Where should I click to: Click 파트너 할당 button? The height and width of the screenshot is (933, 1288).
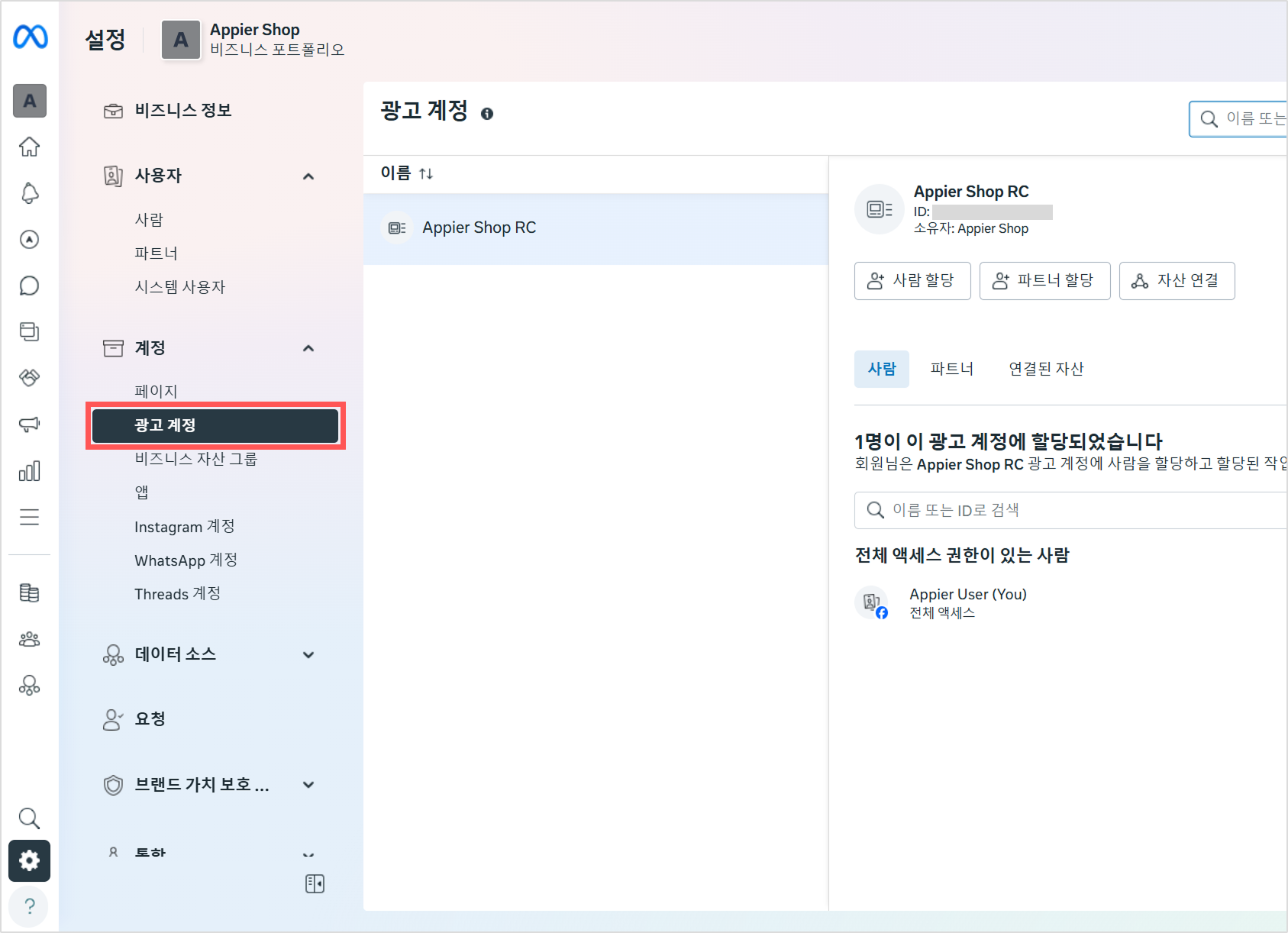click(x=1045, y=281)
